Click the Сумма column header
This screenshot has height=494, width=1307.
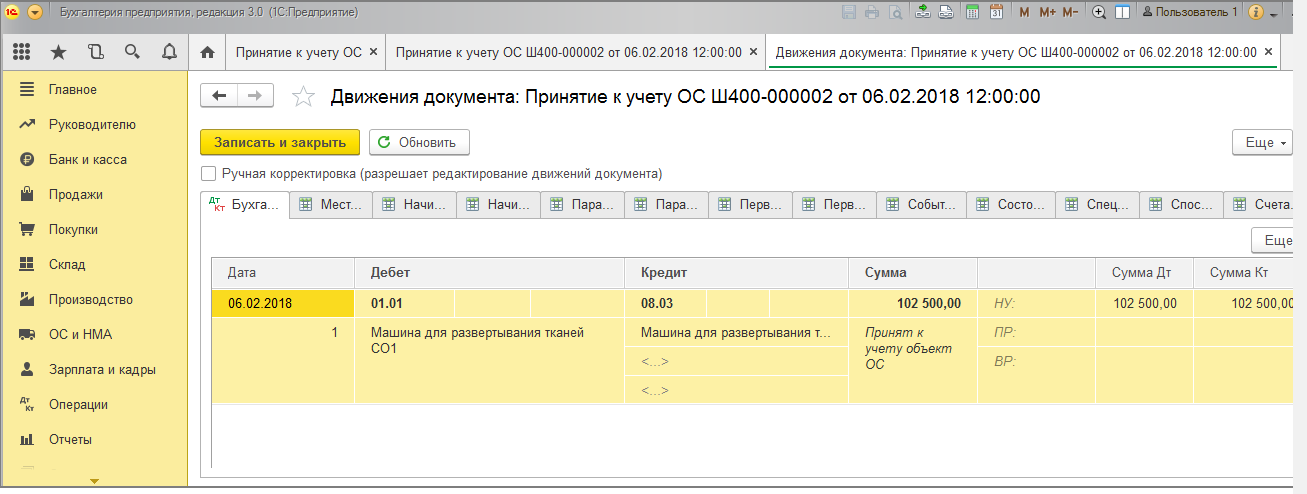(913, 272)
